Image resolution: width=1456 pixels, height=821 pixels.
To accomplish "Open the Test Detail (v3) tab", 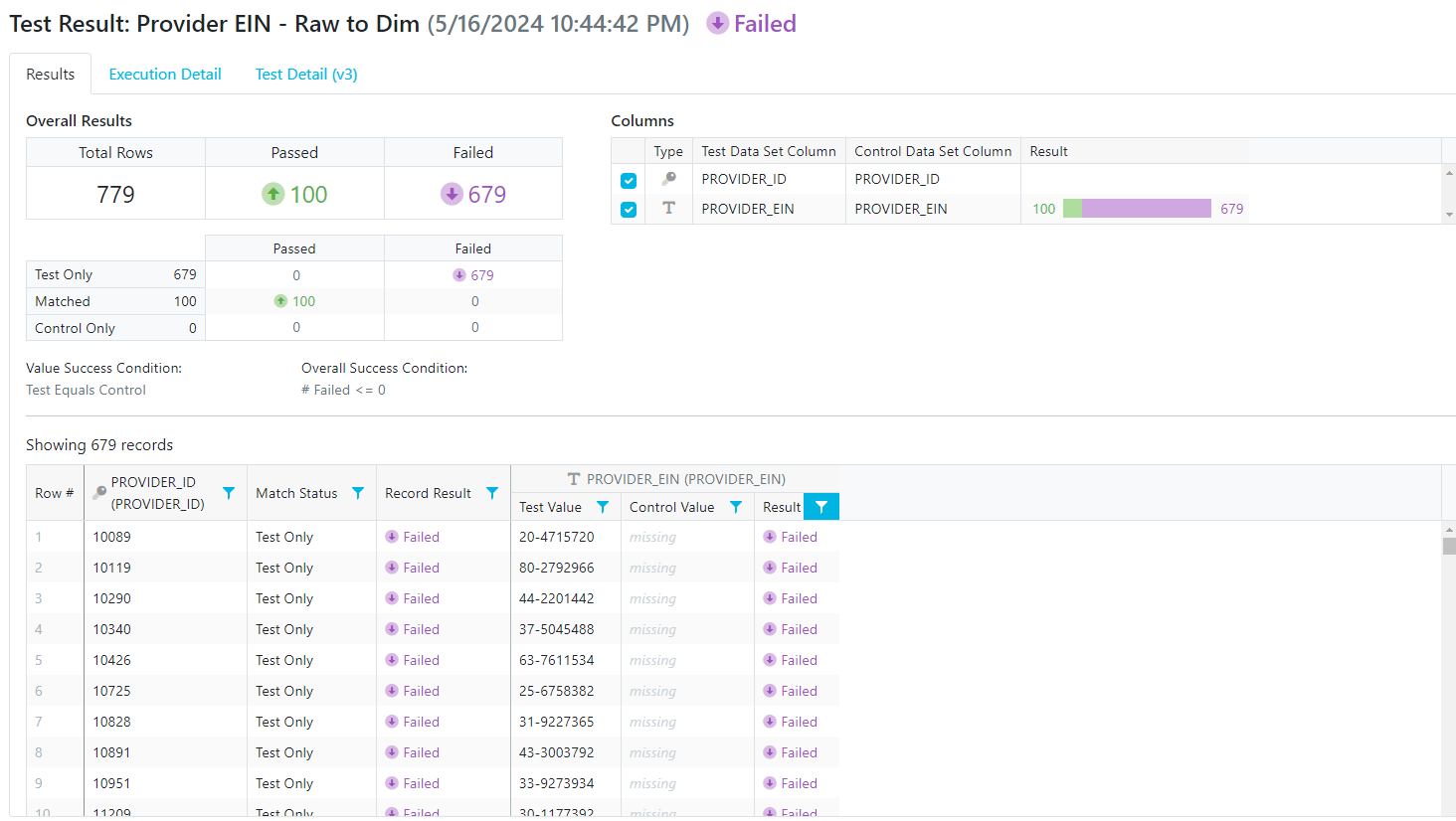I will [306, 75].
